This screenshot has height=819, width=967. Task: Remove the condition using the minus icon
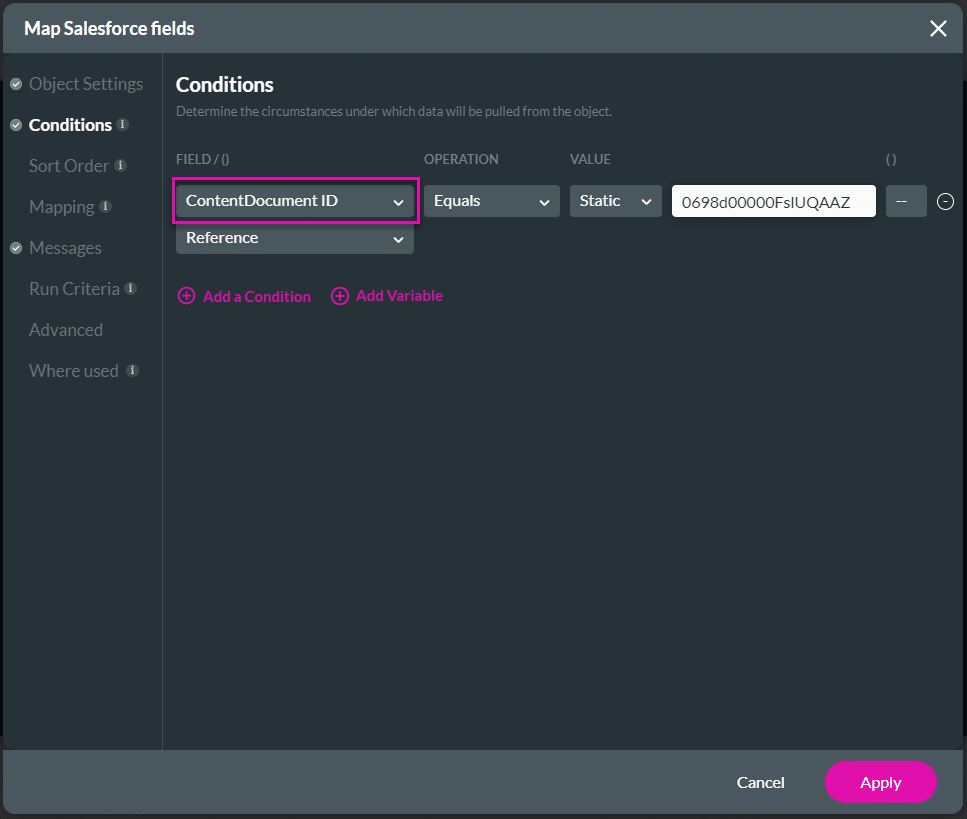pyautogui.click(x=946, y=201)
